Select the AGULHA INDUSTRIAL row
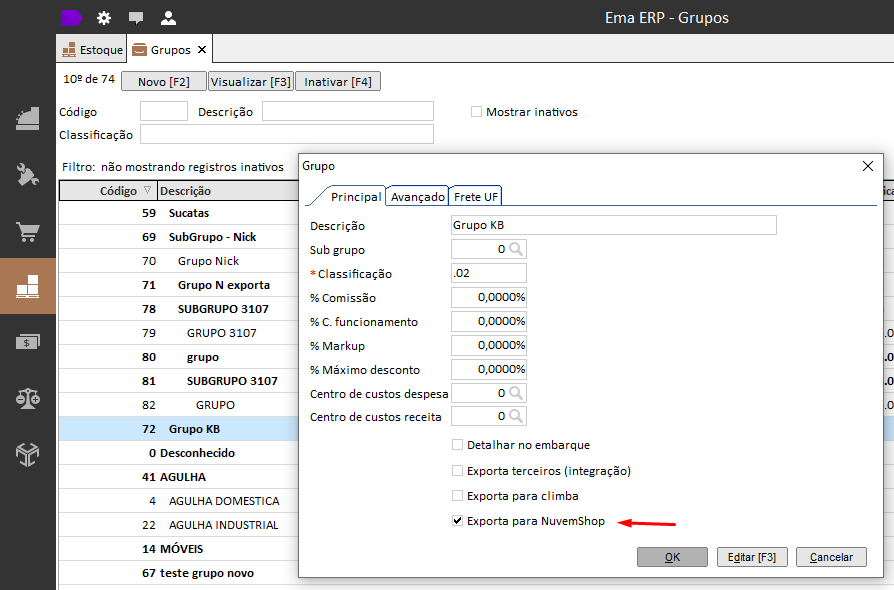The width and height of the screenshot is (894, 590). 179,524
